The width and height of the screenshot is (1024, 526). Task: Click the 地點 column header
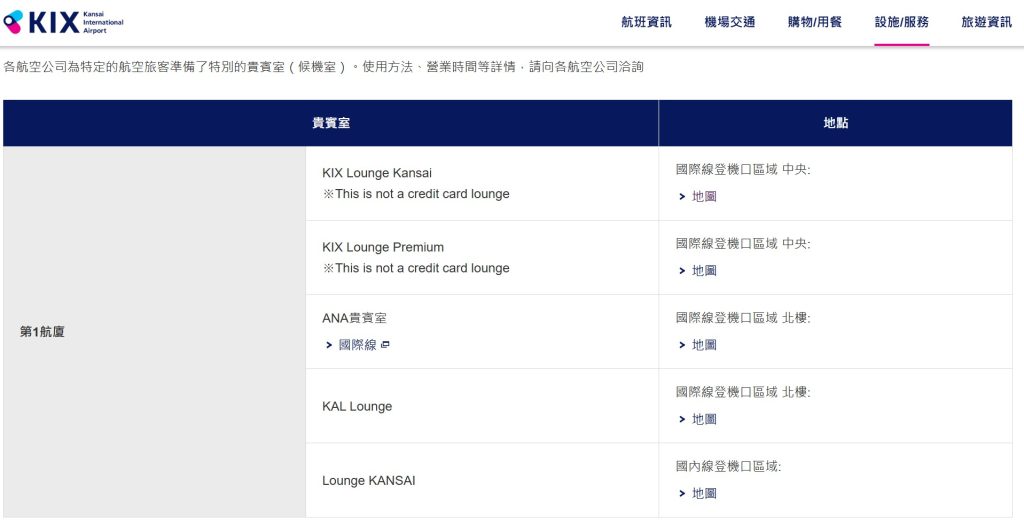point(835,123)
